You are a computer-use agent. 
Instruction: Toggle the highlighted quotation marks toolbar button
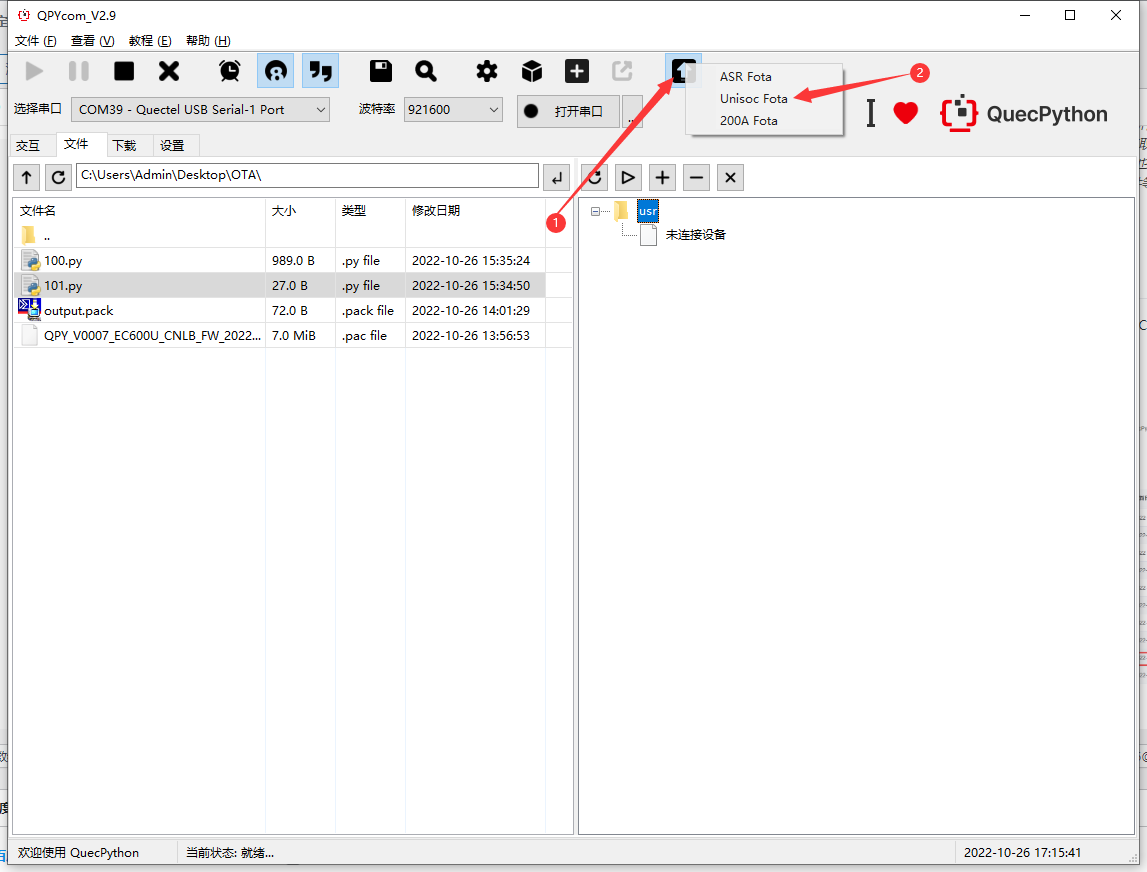[x=320, y=71]
